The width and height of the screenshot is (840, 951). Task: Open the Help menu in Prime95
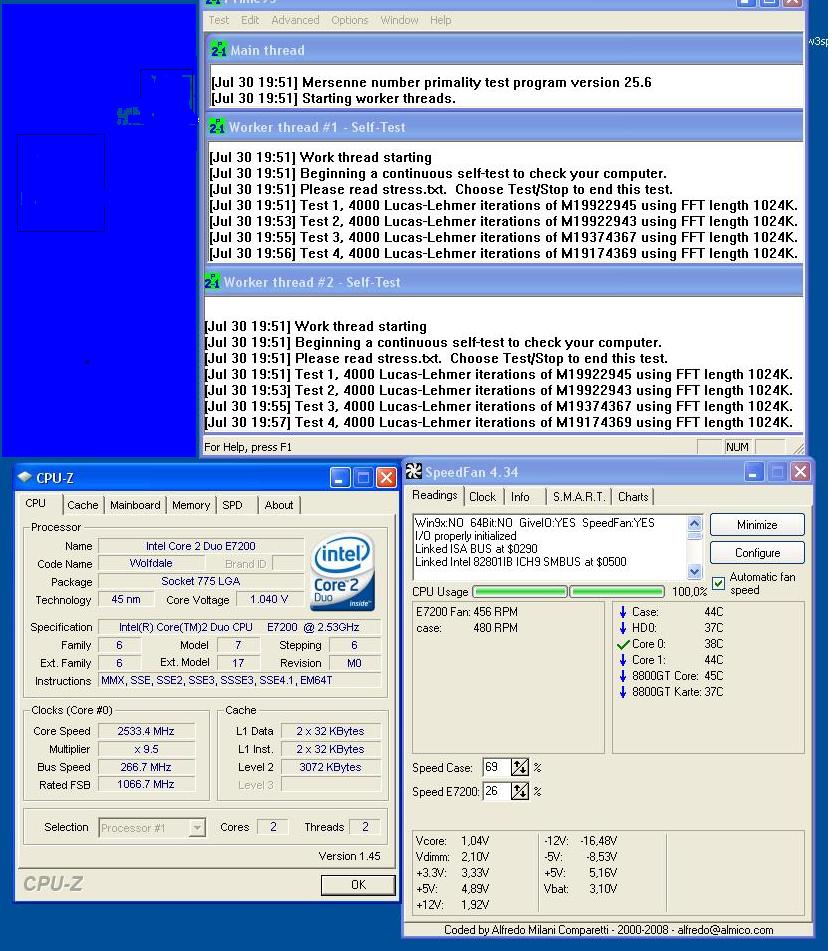point(440,20)
